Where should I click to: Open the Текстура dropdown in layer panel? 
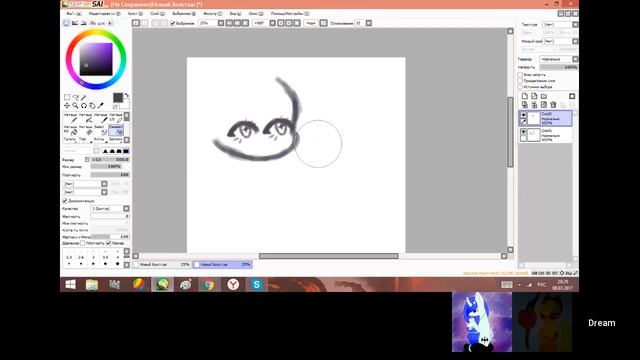(560, 24)
